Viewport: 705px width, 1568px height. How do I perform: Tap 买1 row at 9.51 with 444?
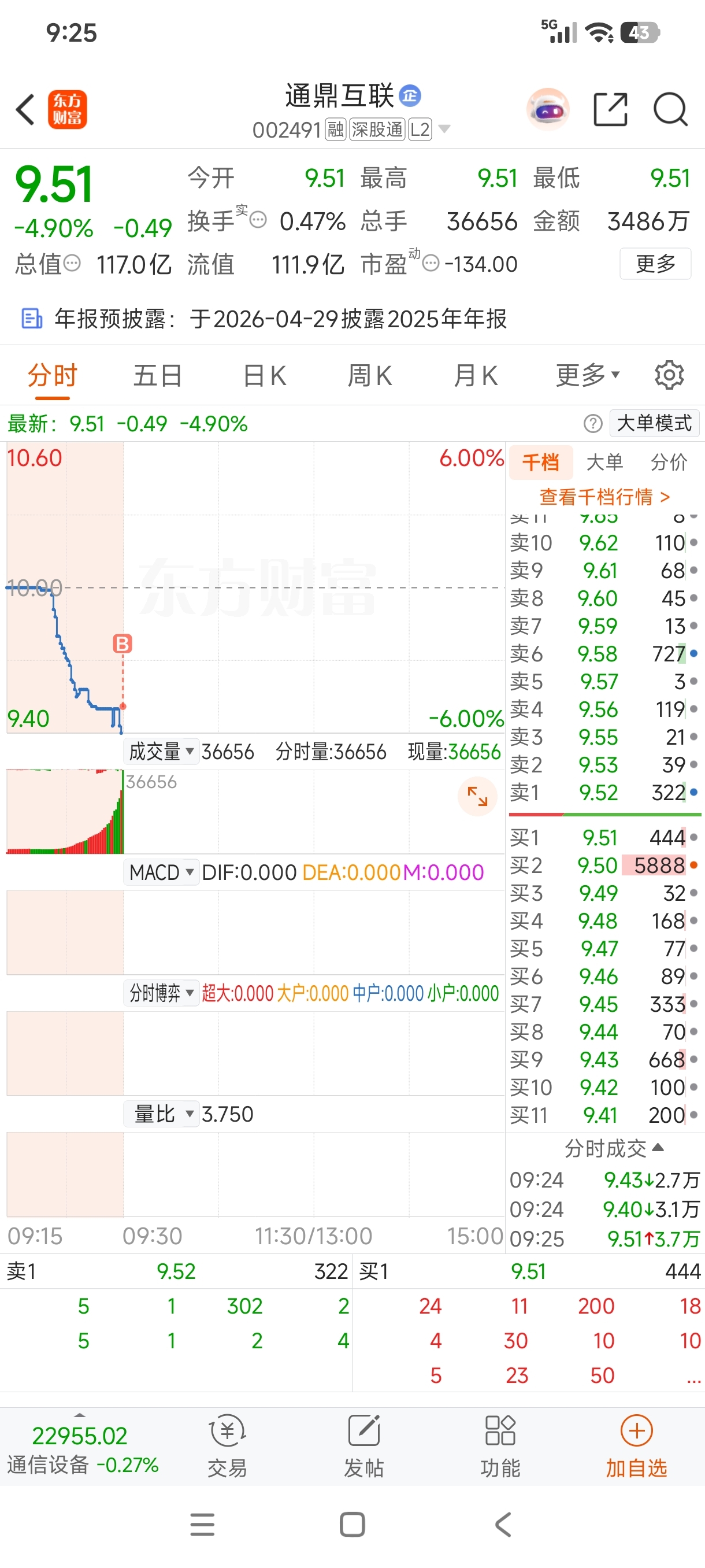point(604,838)
